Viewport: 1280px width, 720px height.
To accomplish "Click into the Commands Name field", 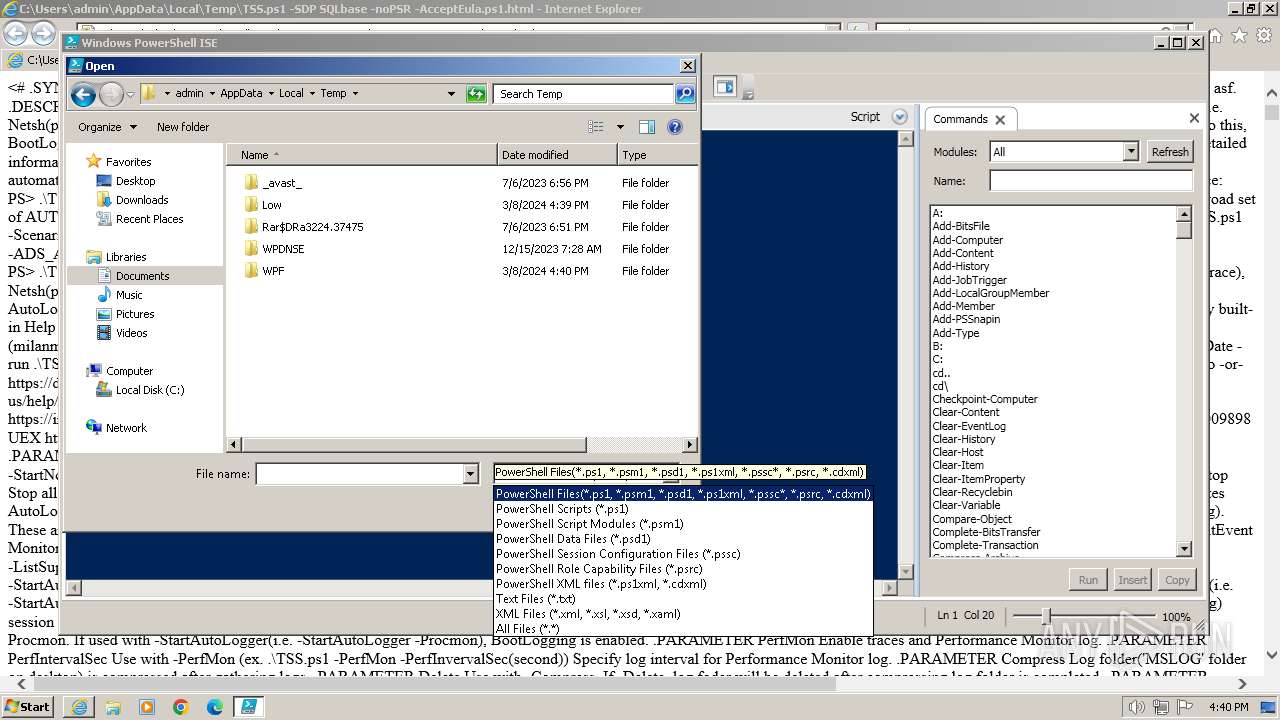I will point(1090,181).
